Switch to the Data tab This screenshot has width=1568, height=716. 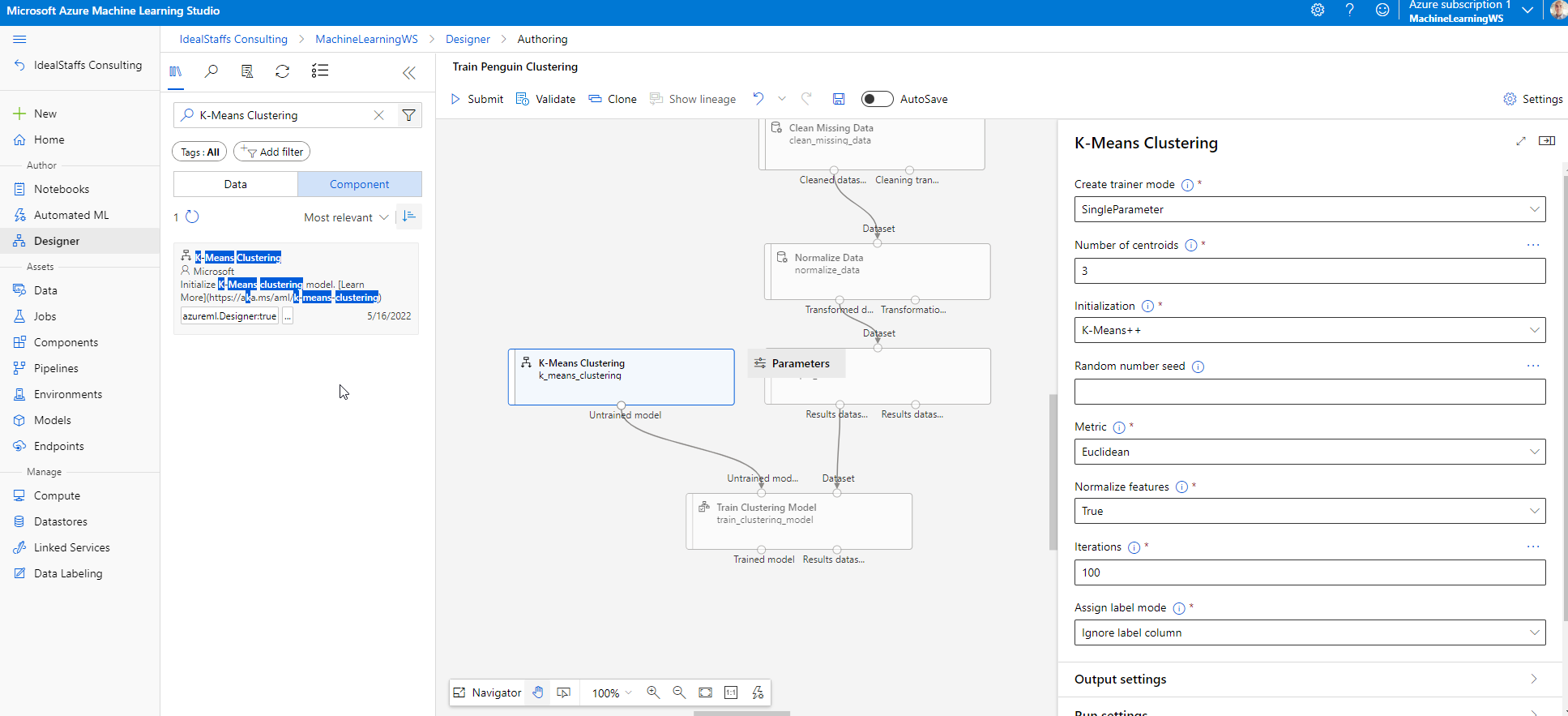pos(236,184)
